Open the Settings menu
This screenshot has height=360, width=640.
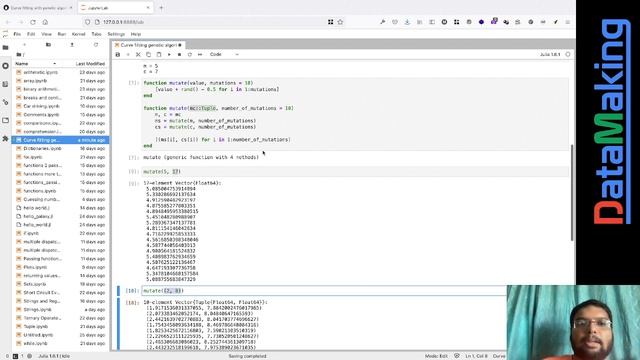(116, 34)
